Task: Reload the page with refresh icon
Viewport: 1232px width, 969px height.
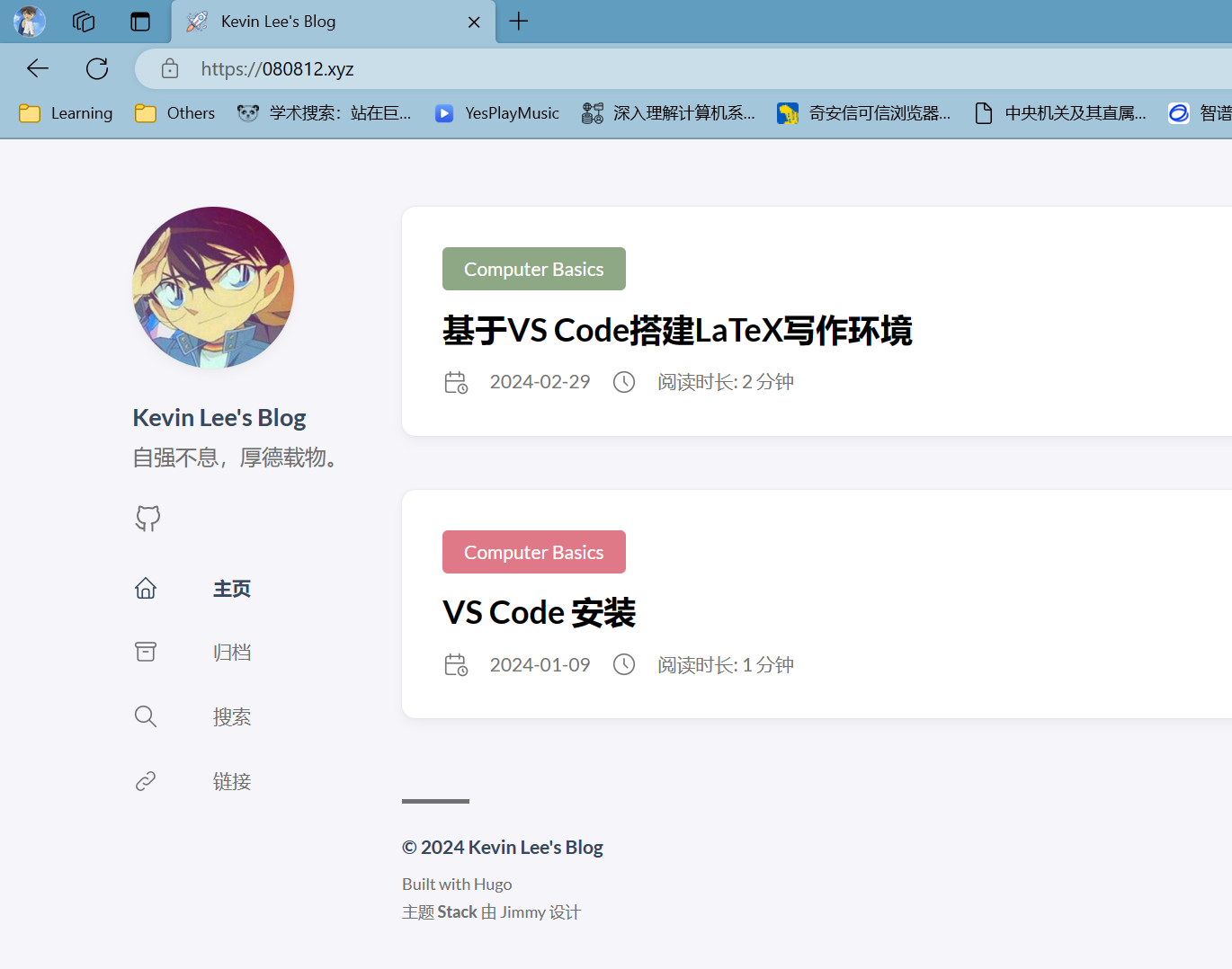Action: (x=97, y=68)
